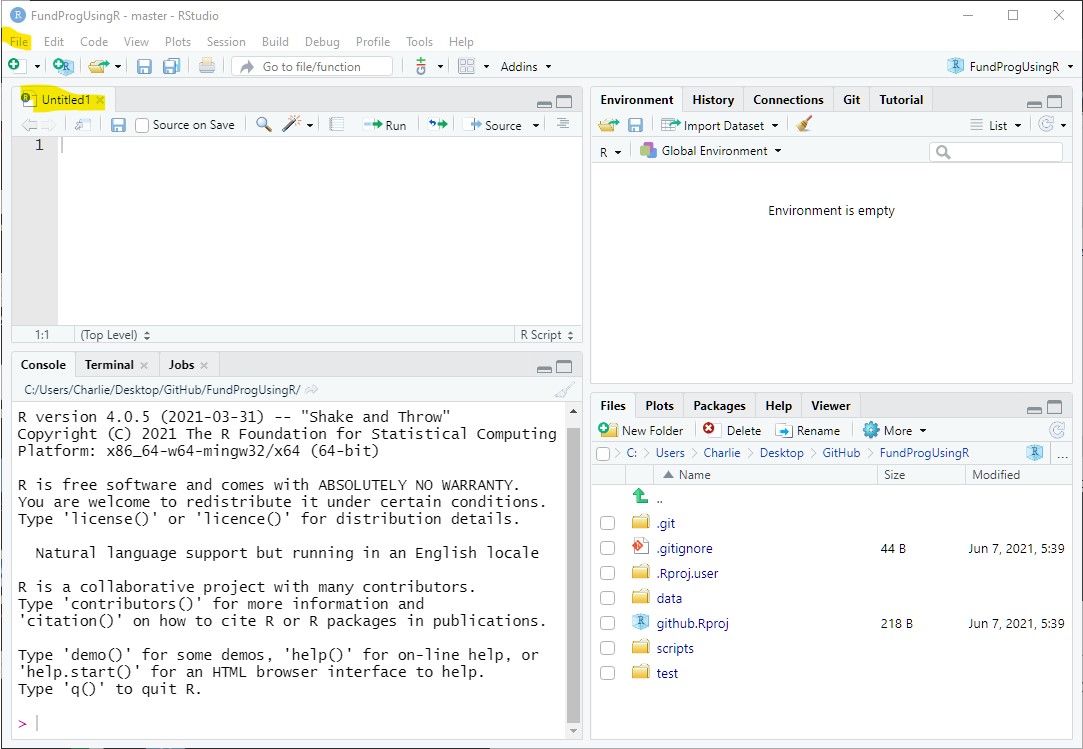Close the Untitled1 editor tab
The image size is (1083, 749).
click(x=100, y=100)
